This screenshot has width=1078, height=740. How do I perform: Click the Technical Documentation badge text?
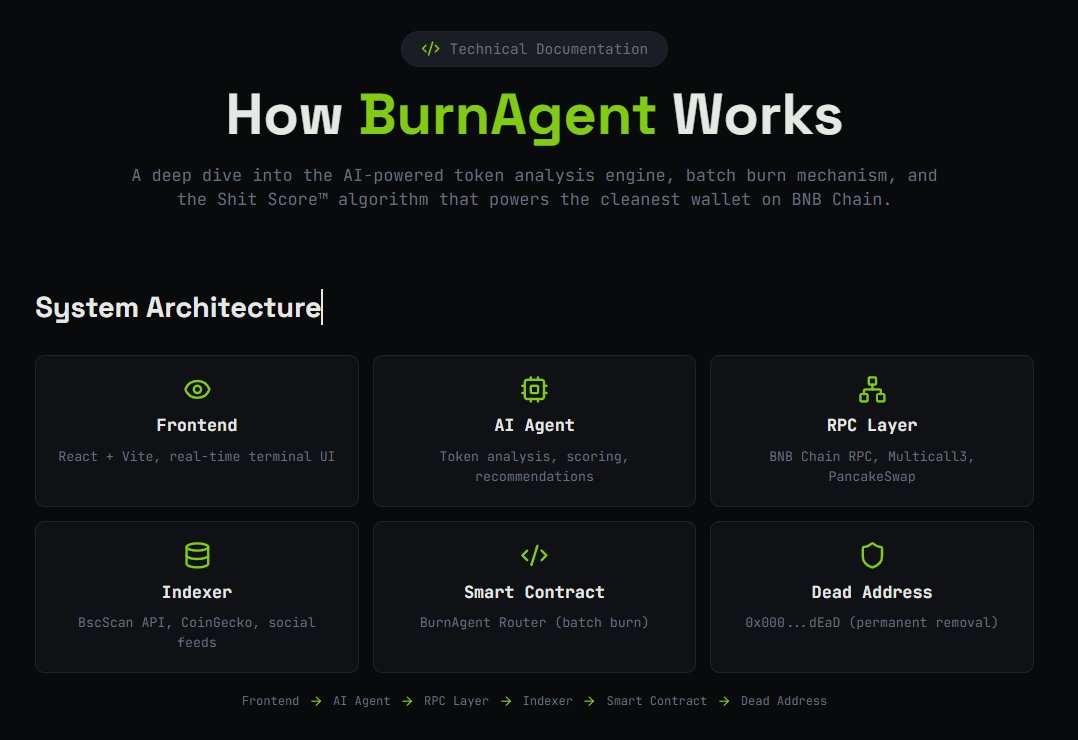click(x=549, y=49)
